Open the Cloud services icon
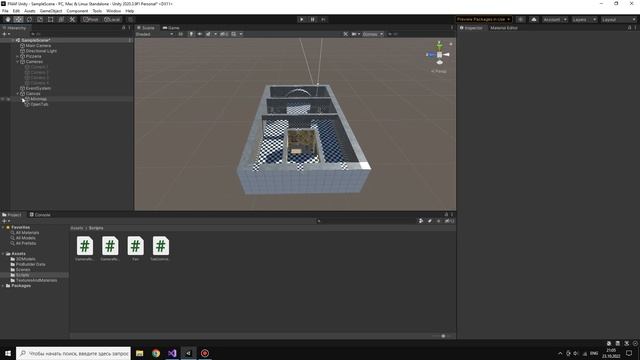The height and width of the screenshot is (360, 640). pyautogui.click(x=534, y=19)
